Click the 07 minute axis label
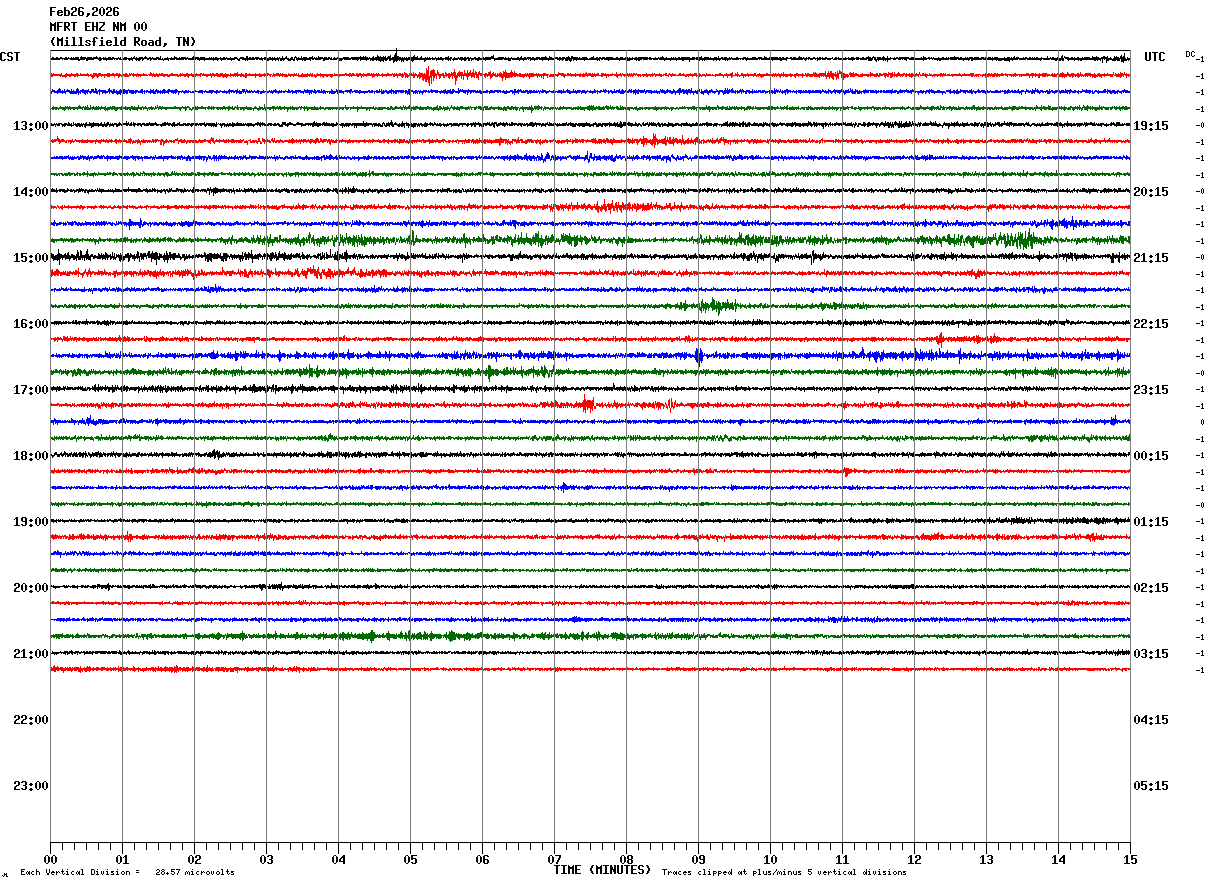Screen dimensions: 1210x886 (554, 860)
